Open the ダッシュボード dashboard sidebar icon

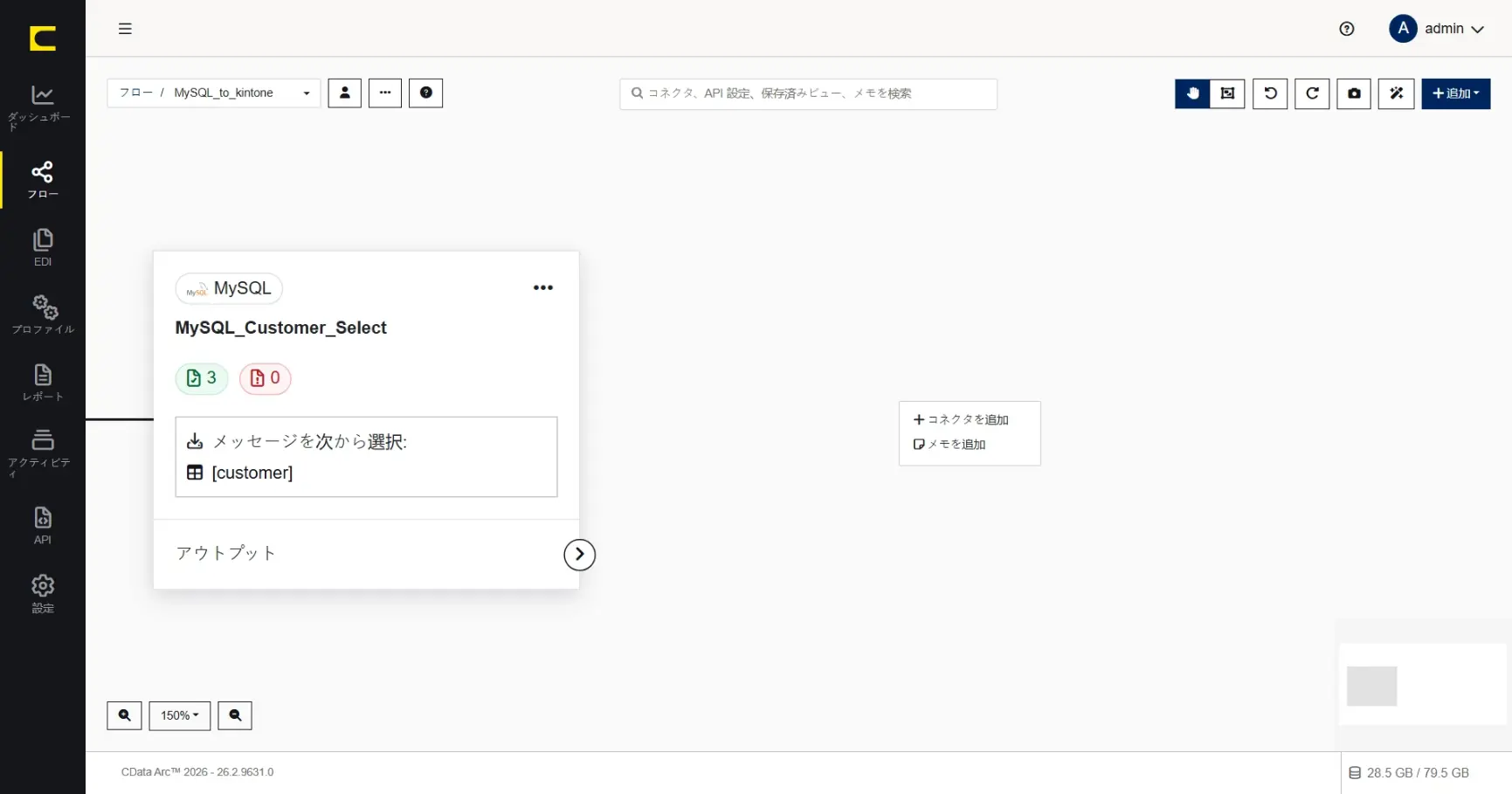pyautogui.click(x=42, y=108)
